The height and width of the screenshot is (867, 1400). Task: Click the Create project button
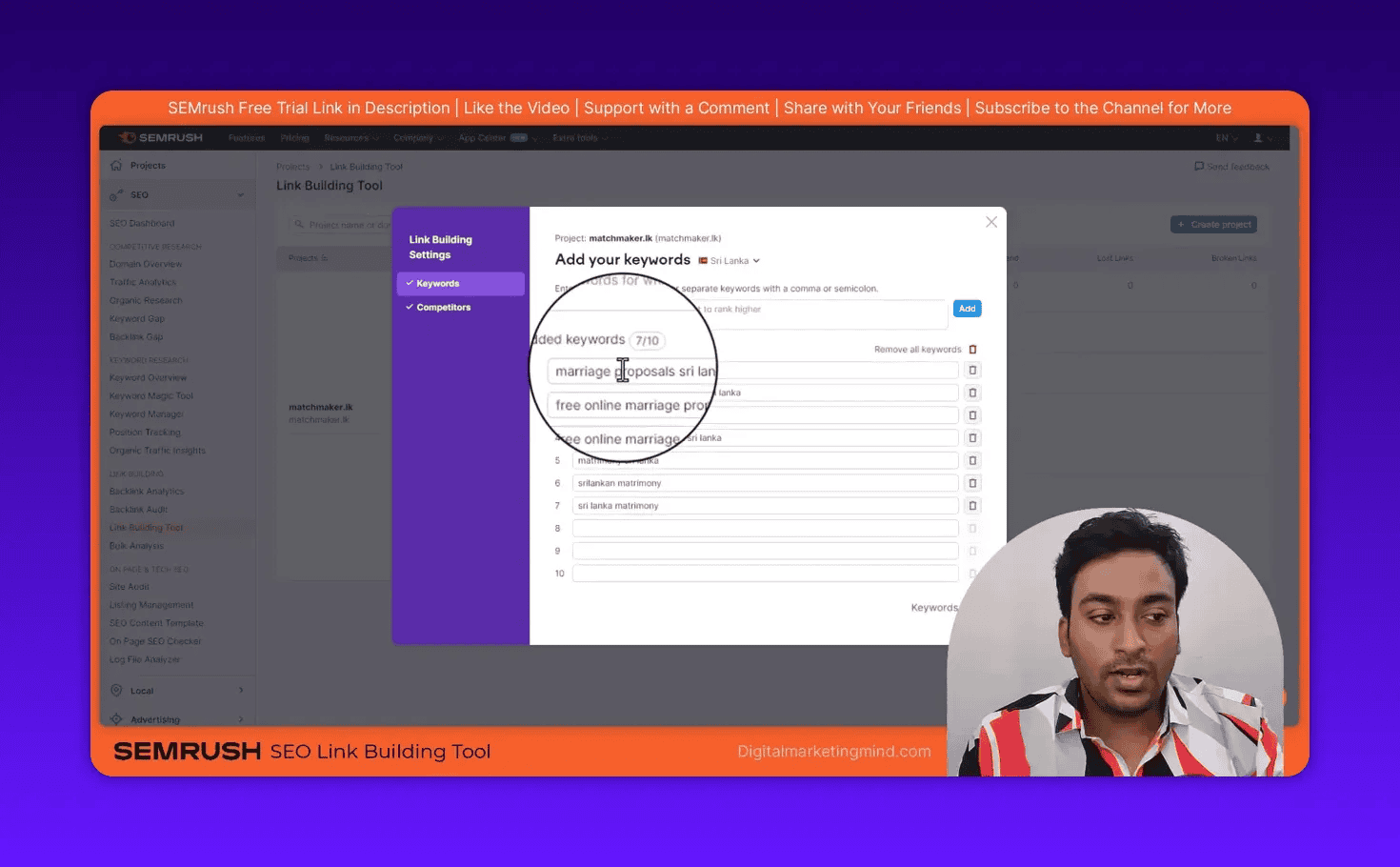1213,224
